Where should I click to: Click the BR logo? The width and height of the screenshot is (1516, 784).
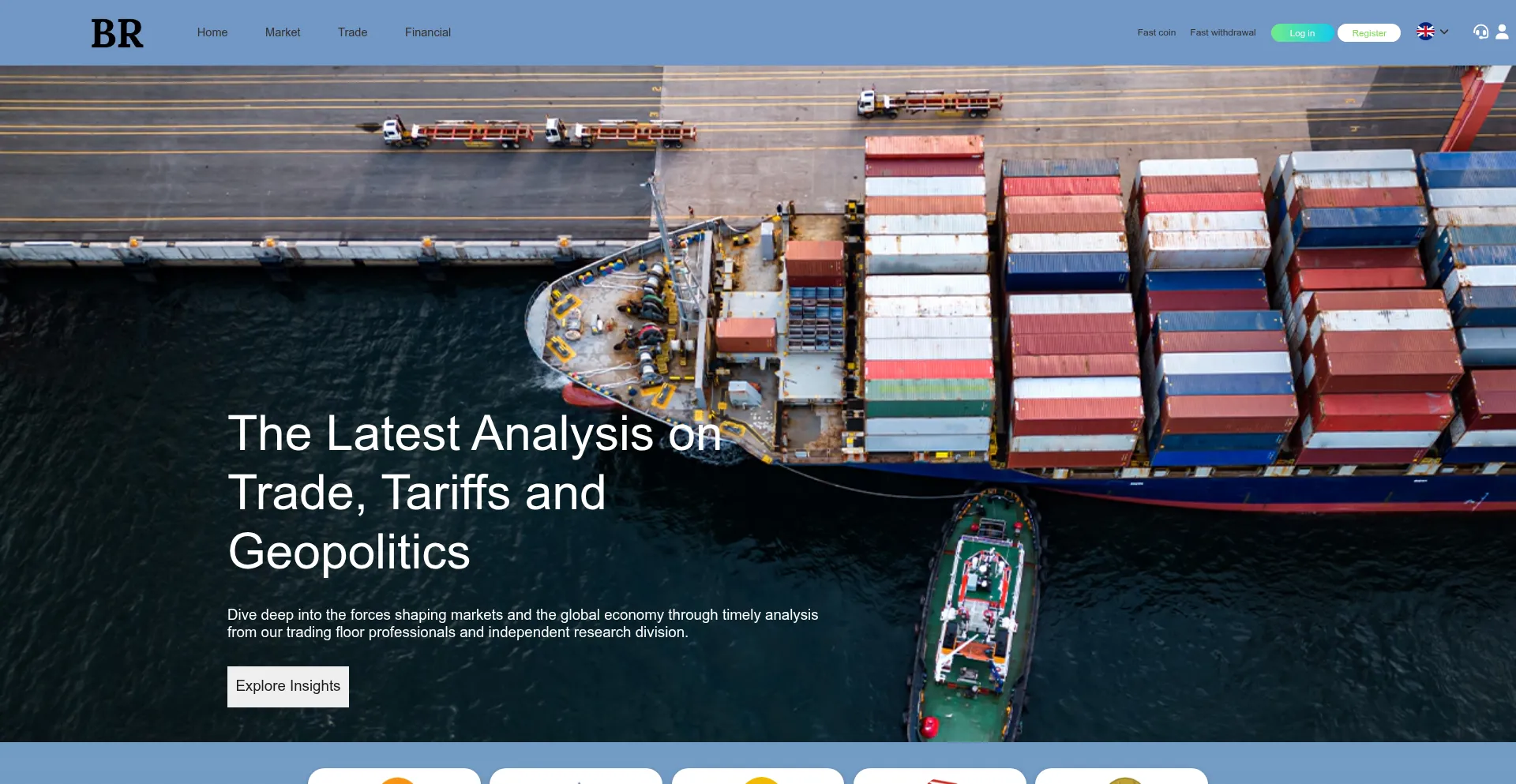(x=118, y=33)
